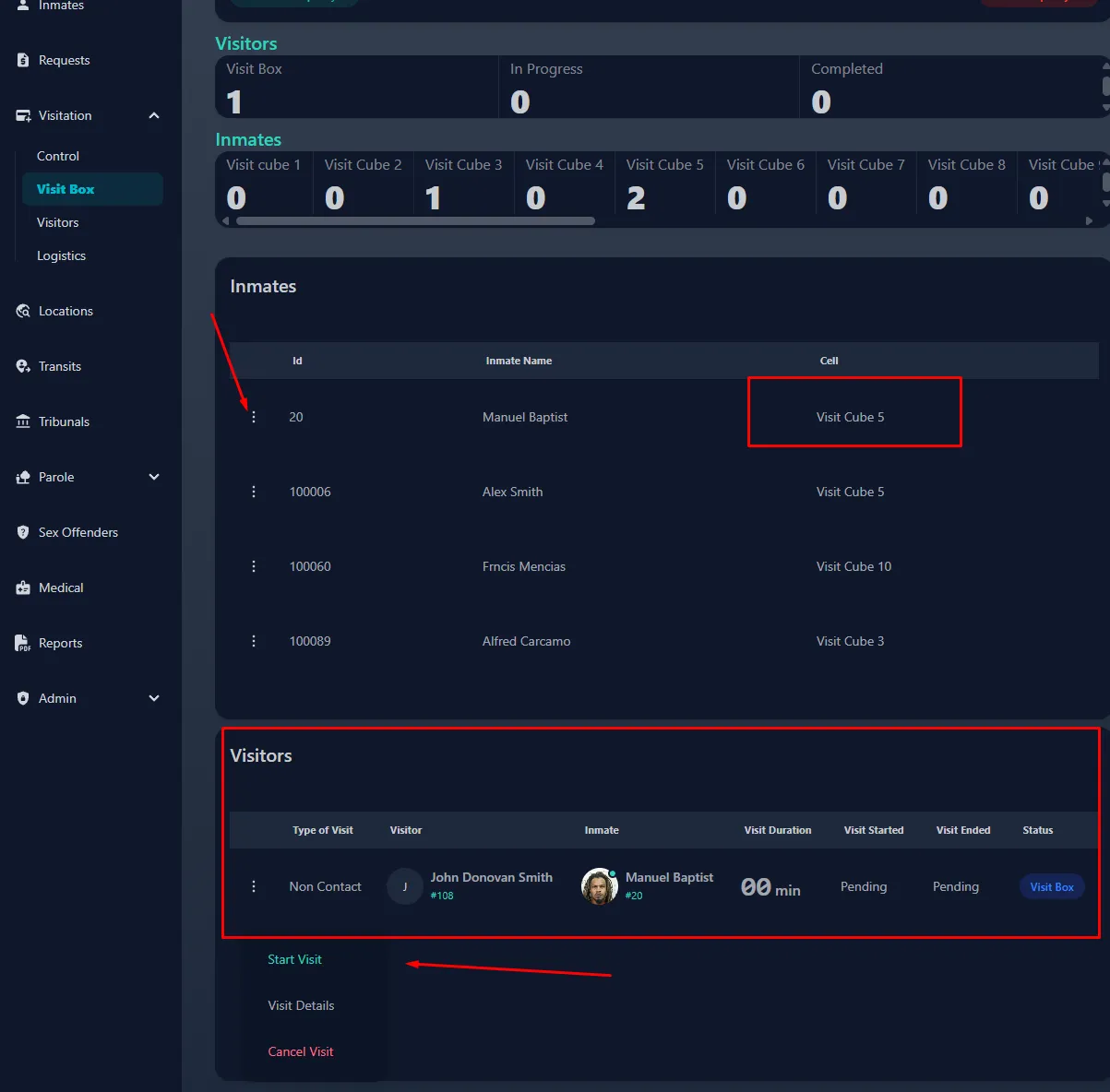Click the Visit Box status badge

(x=1051, y=886)
